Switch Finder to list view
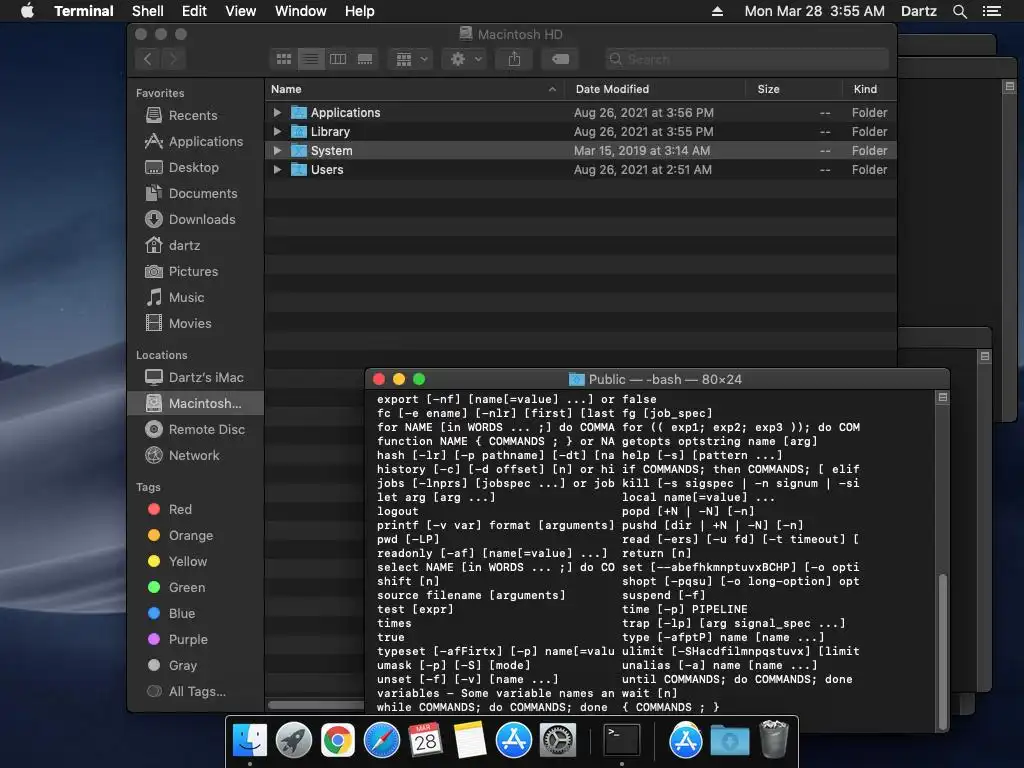Screen dimensions: 1024x768 (x=311, y=59)
